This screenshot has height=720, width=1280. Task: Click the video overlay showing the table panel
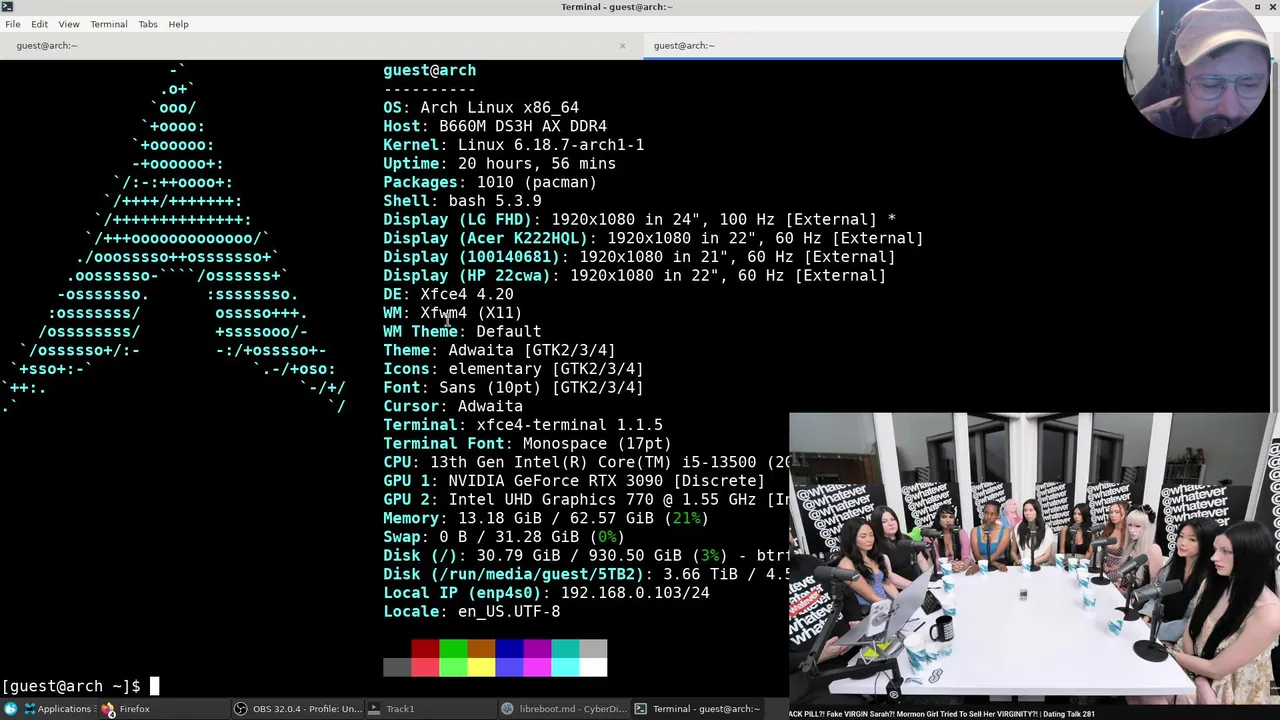[1034, 557]
